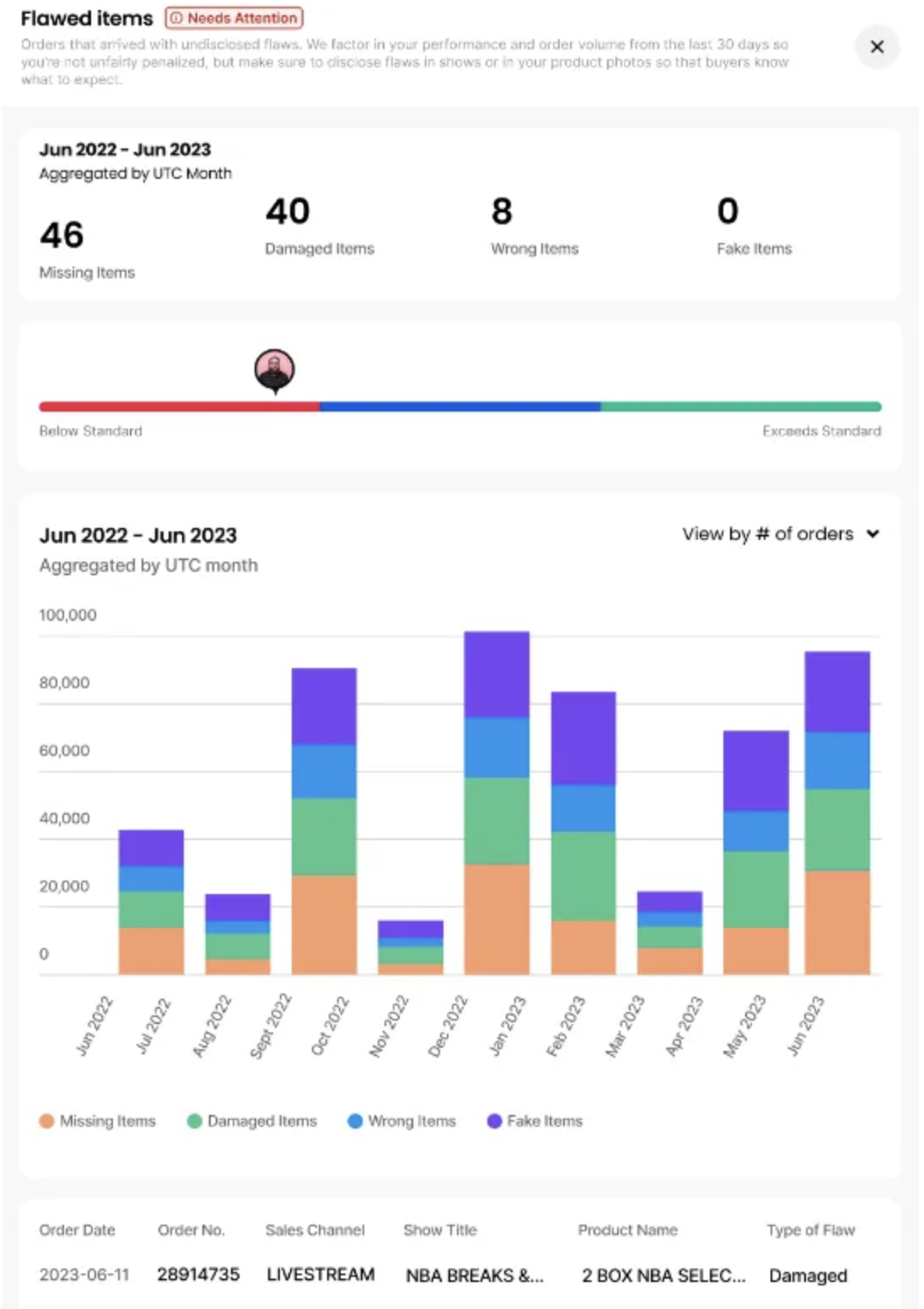
Task: Click the info icon inside Needs Attention badge
Action: click(177, 19)
